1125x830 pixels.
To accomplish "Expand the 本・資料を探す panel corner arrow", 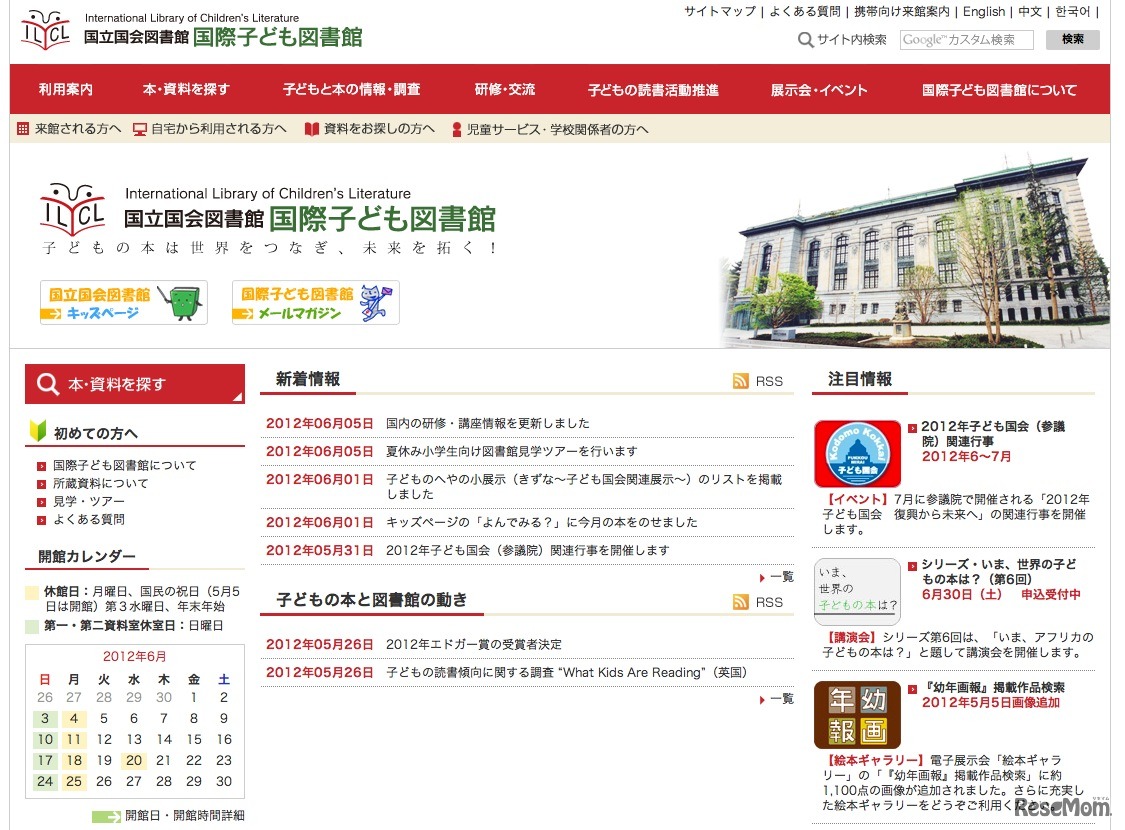I will tap(237, 396).
